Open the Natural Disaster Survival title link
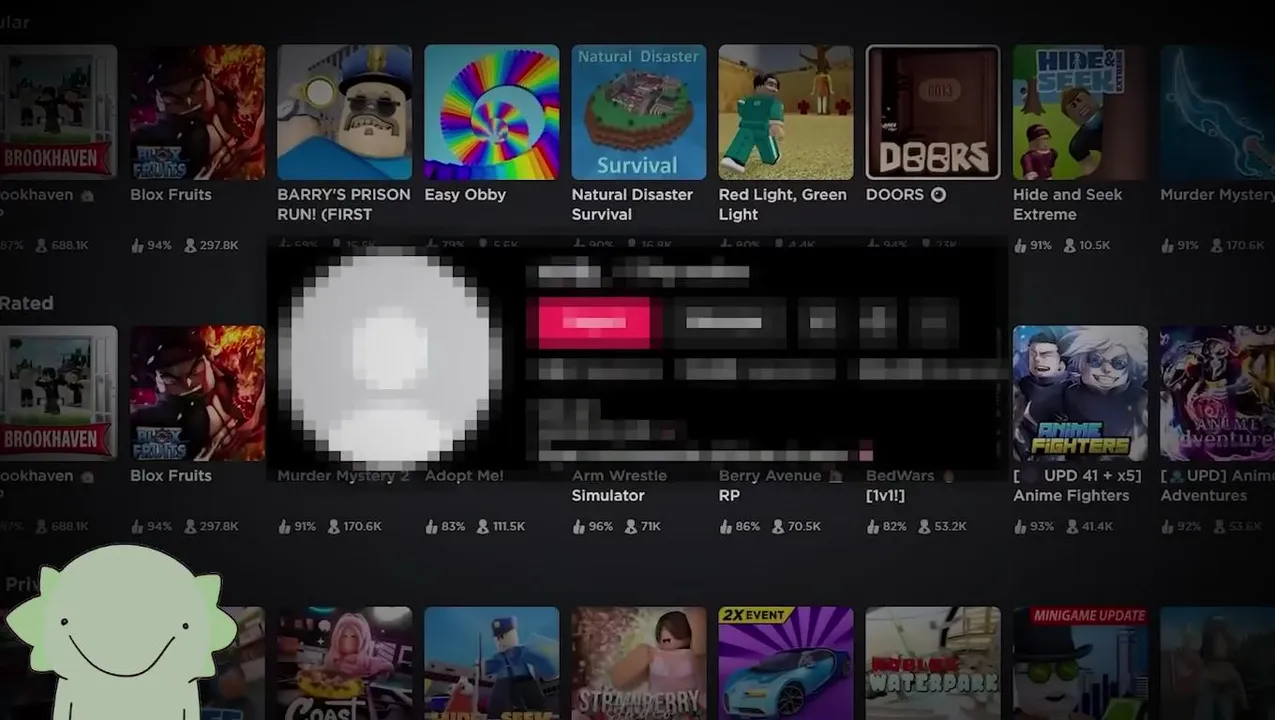Image resolution: width=1275 pixels, height=720 pixels. [632, 205]
